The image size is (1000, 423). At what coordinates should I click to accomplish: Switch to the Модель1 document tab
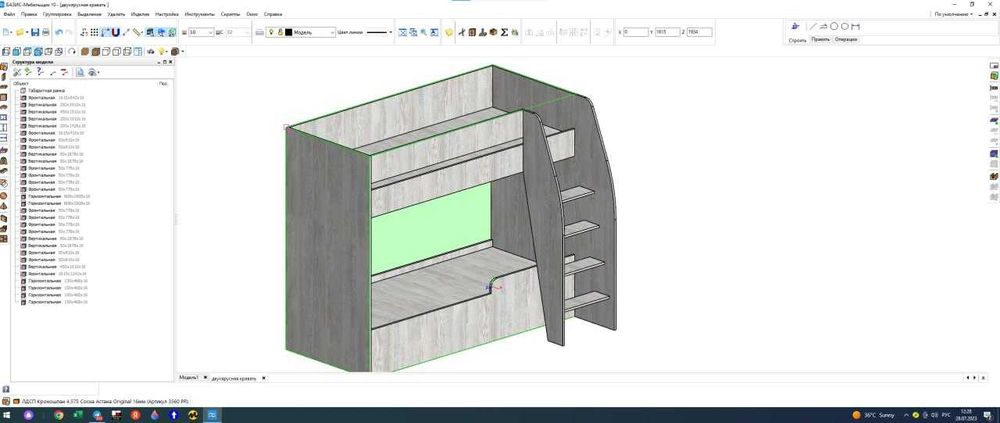coord(189,378)
